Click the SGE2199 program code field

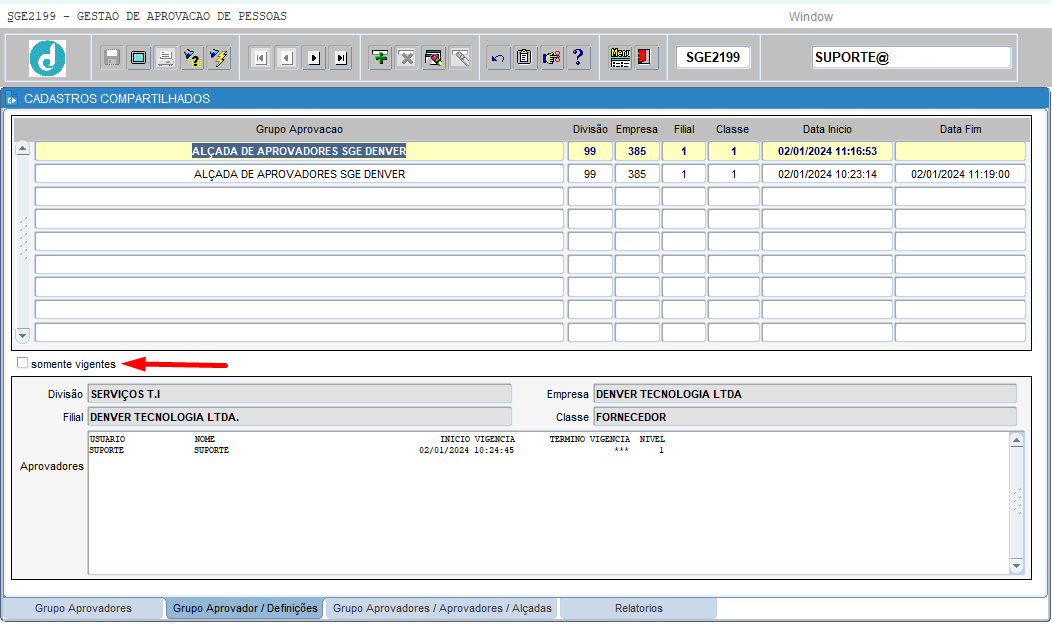coord(713,58)
